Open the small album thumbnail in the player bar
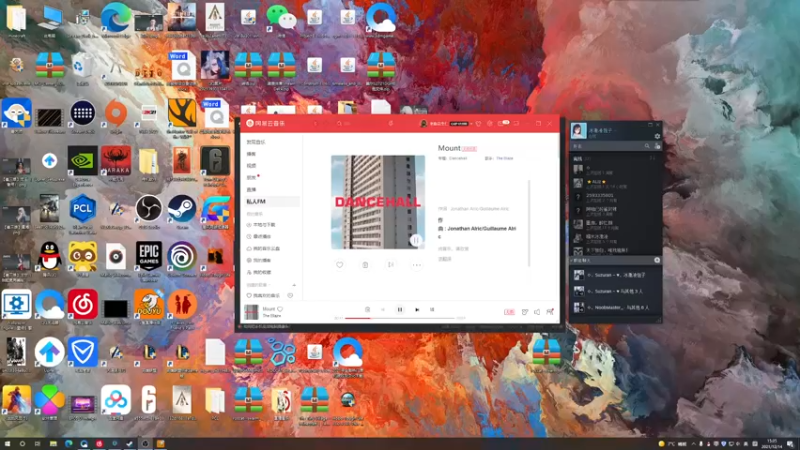 [252, 312]
